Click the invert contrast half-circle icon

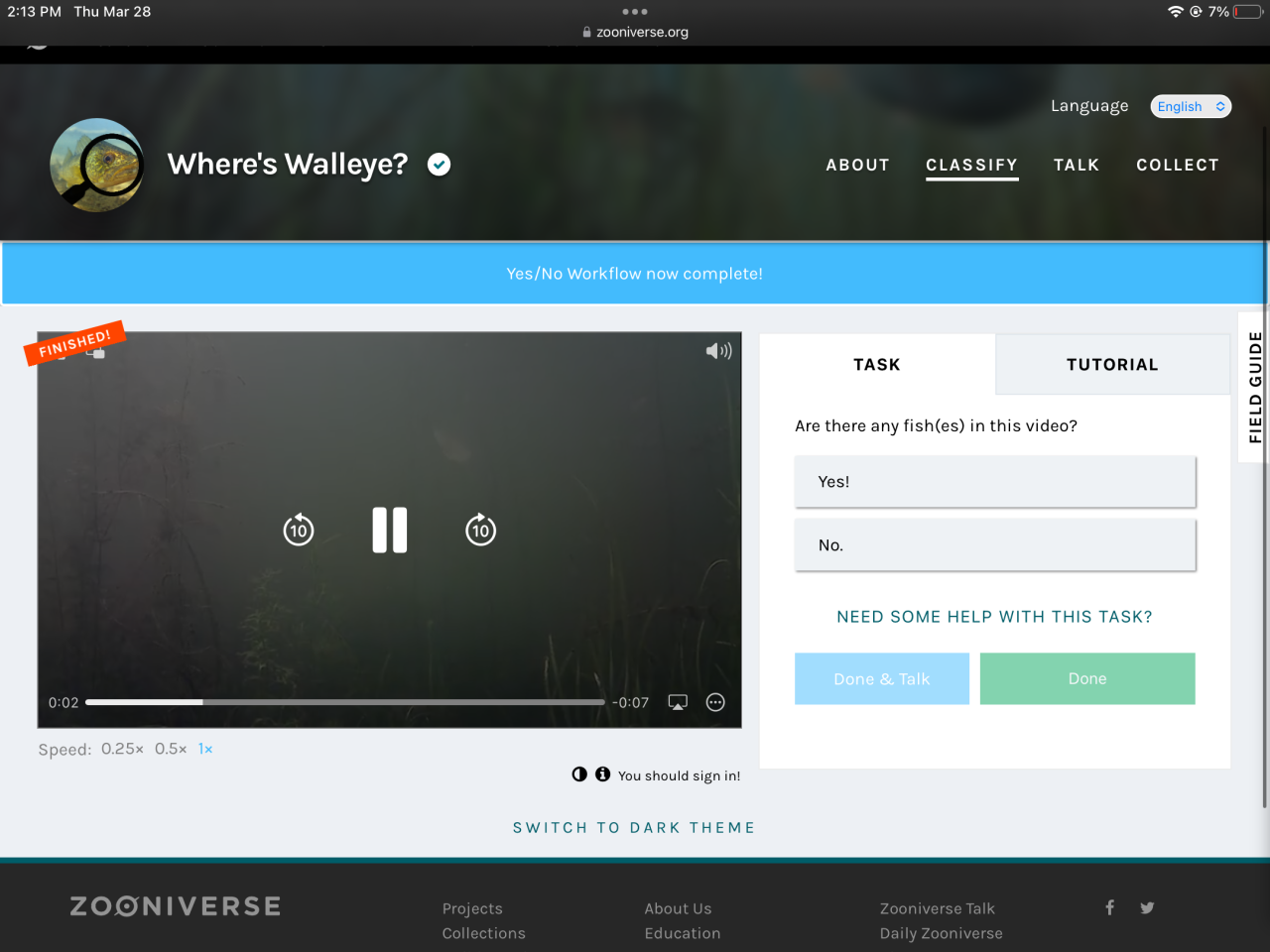click(x=579, y=774)
